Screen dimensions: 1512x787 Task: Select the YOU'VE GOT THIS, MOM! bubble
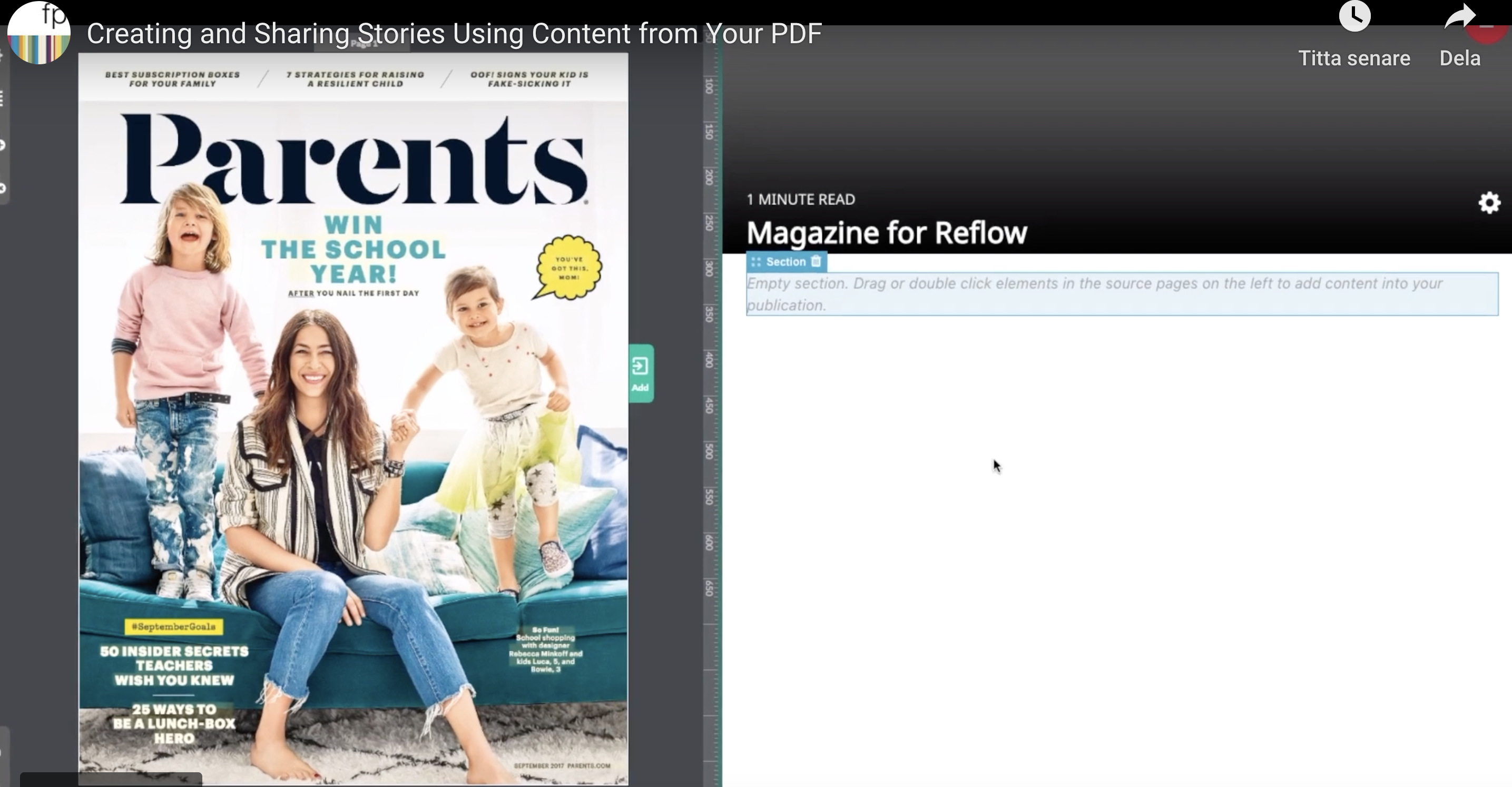coord(568,268)
